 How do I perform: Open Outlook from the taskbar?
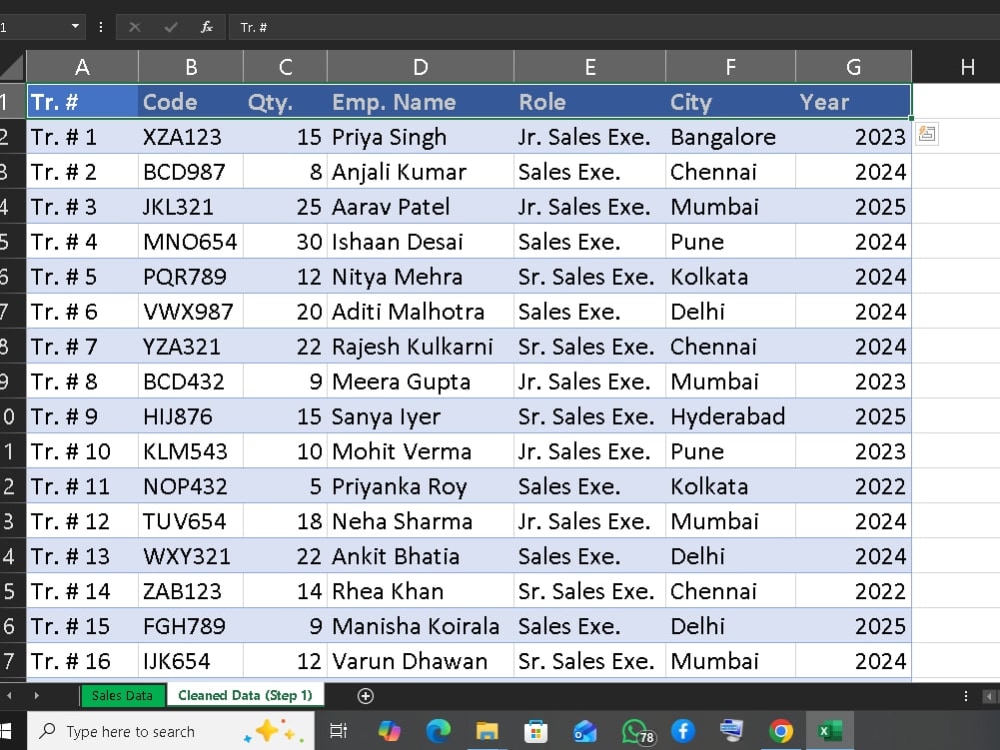click(584, 731)
